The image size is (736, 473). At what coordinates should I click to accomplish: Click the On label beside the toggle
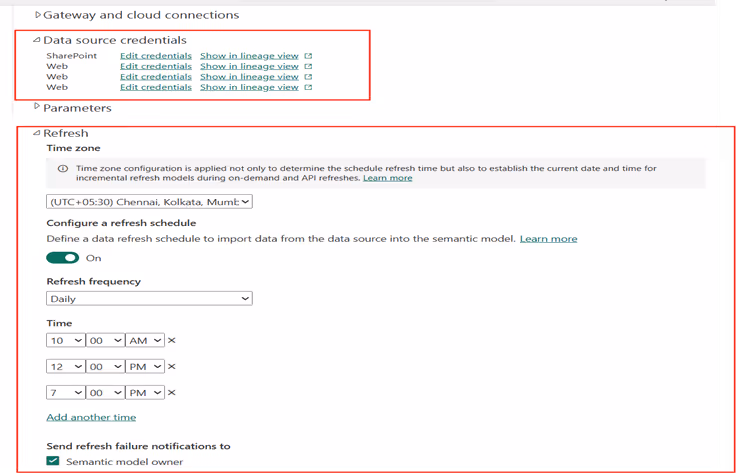[93, 258]
